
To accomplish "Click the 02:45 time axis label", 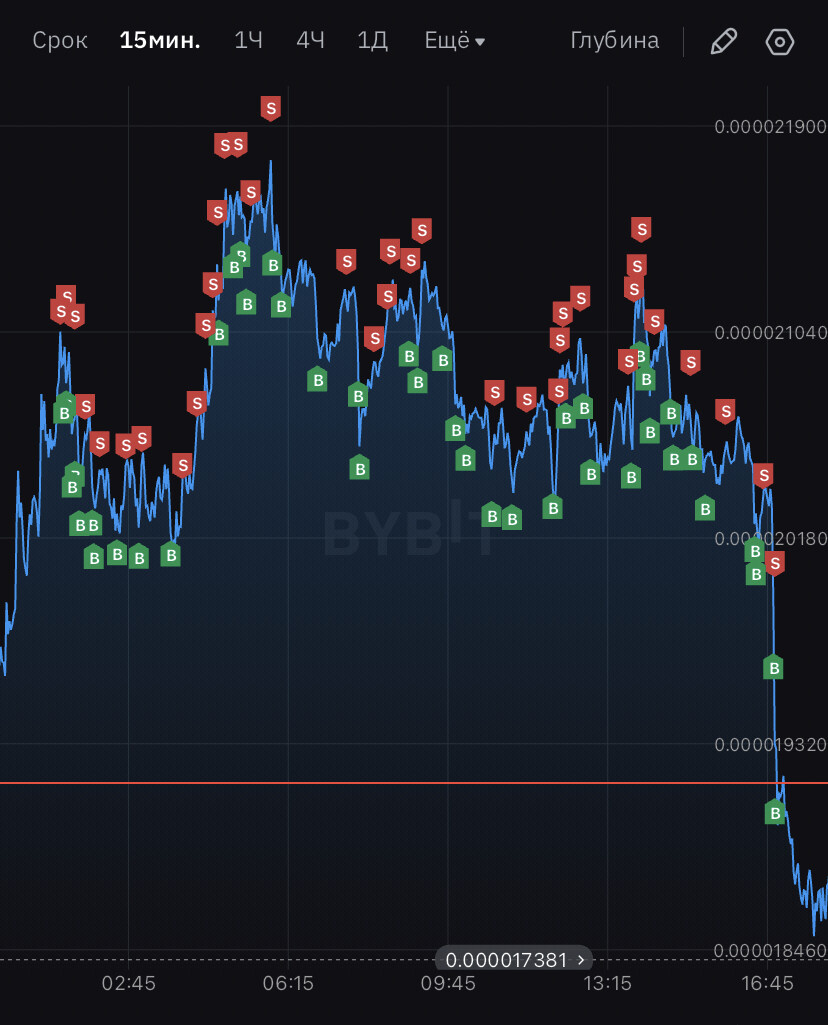I will click(x=129, y=983).
